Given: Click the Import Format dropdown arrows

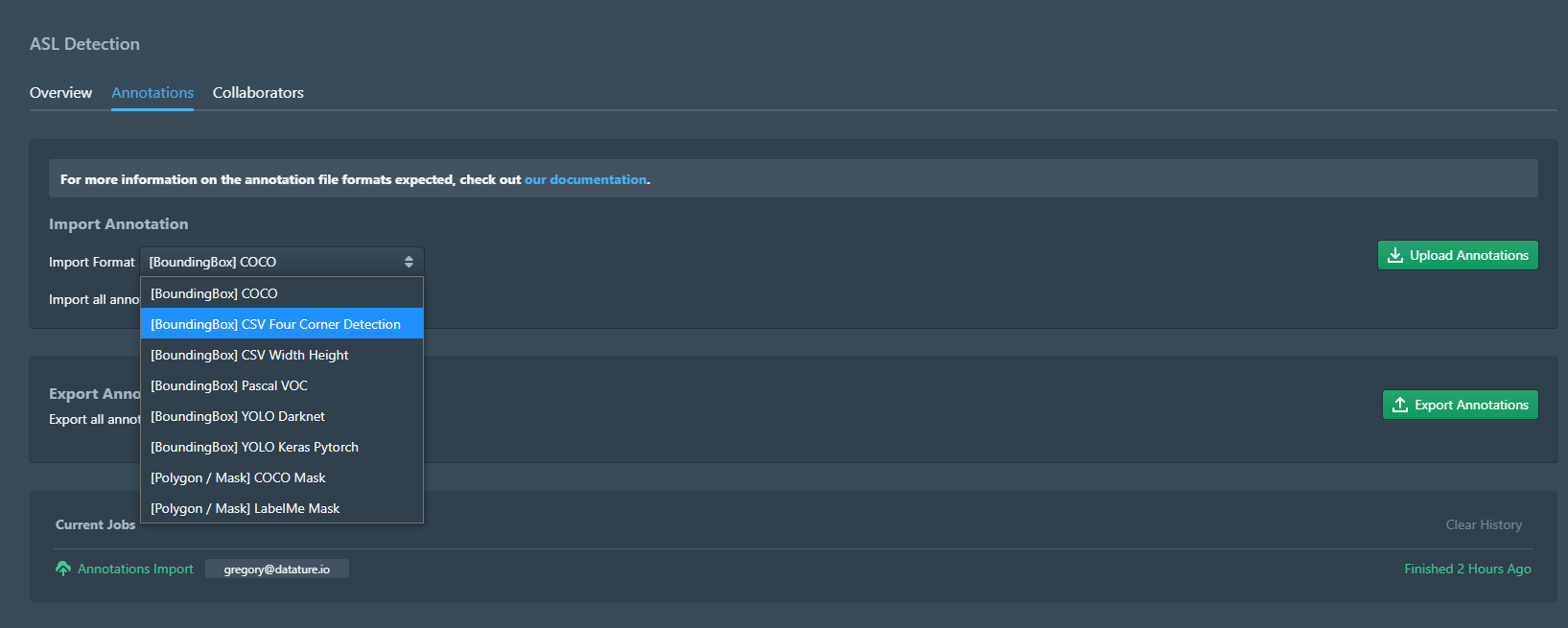Looking at the screenshot, I should (x=409, y=262).
